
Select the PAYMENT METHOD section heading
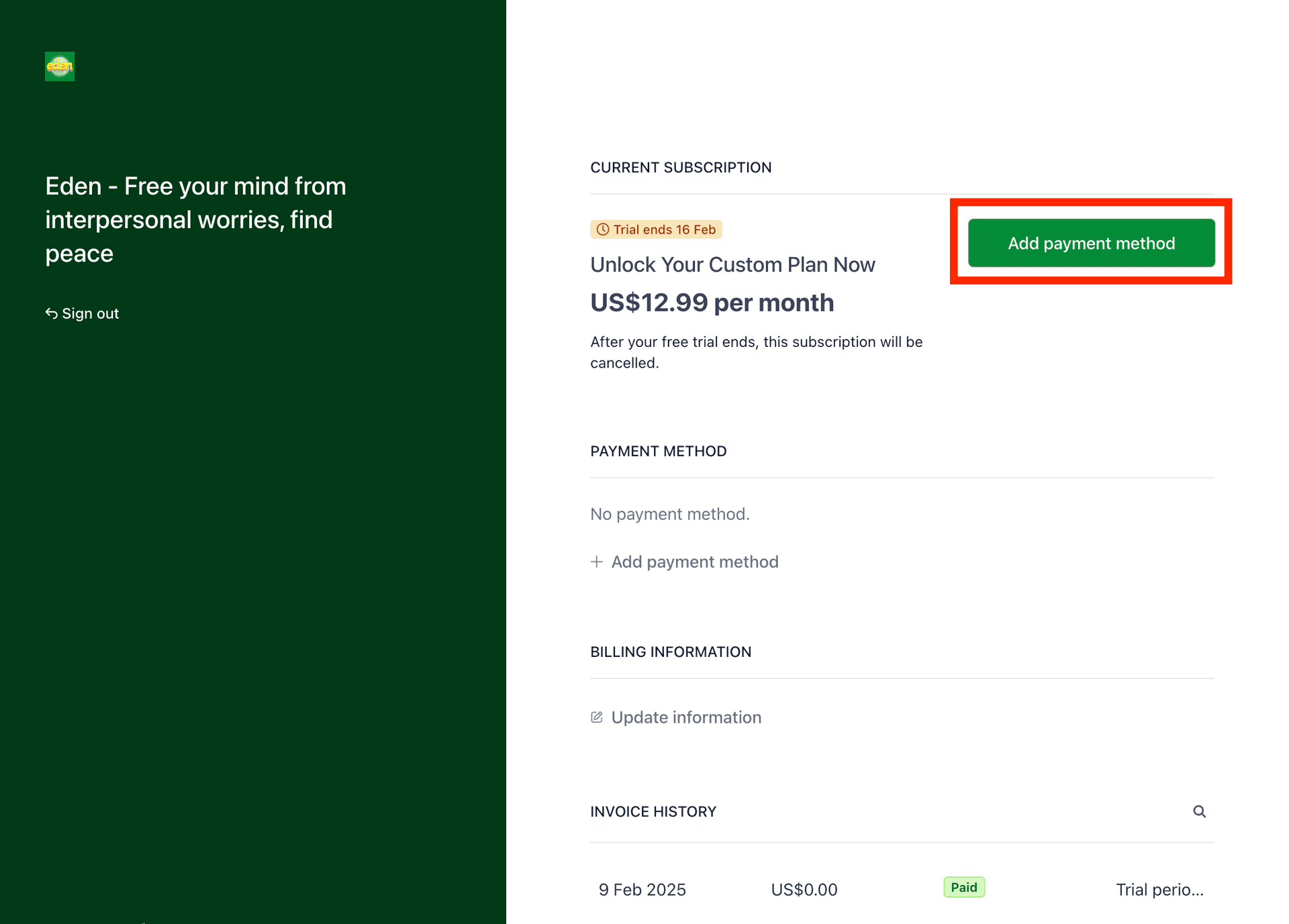[658, 451]
